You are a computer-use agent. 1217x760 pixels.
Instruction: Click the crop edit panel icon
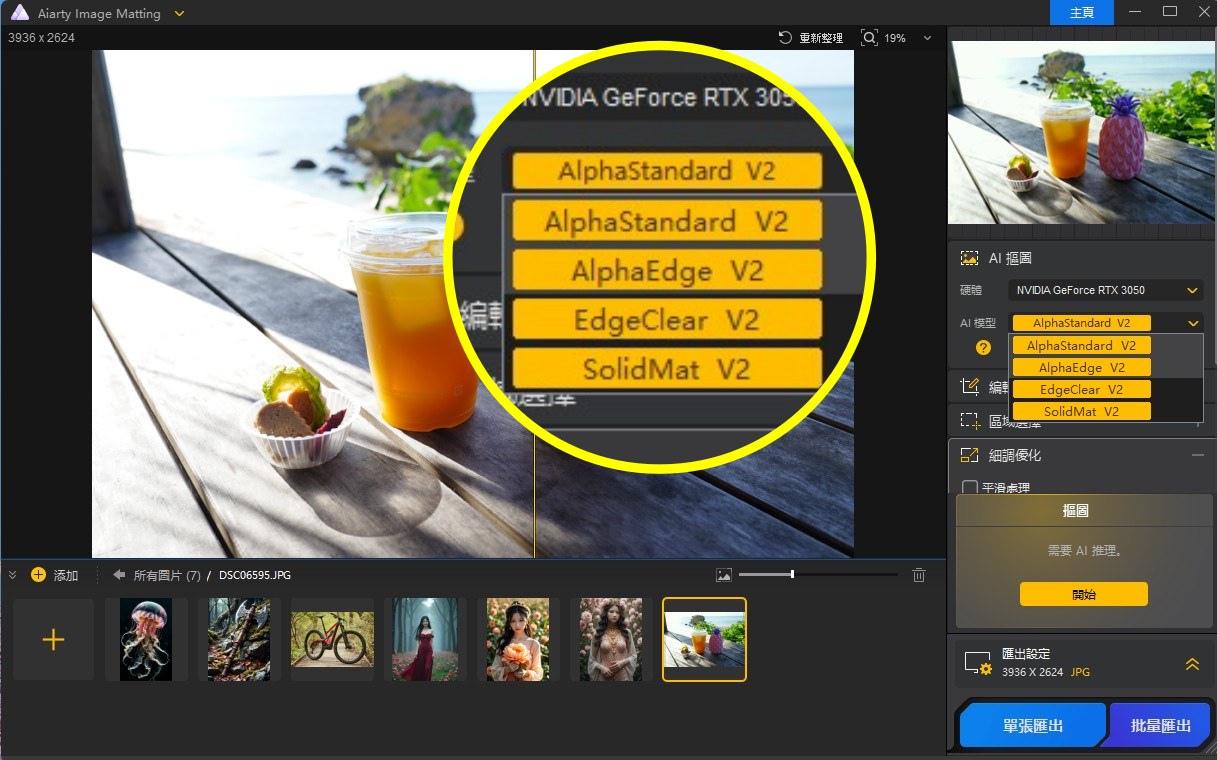click(x=968, y=387)
